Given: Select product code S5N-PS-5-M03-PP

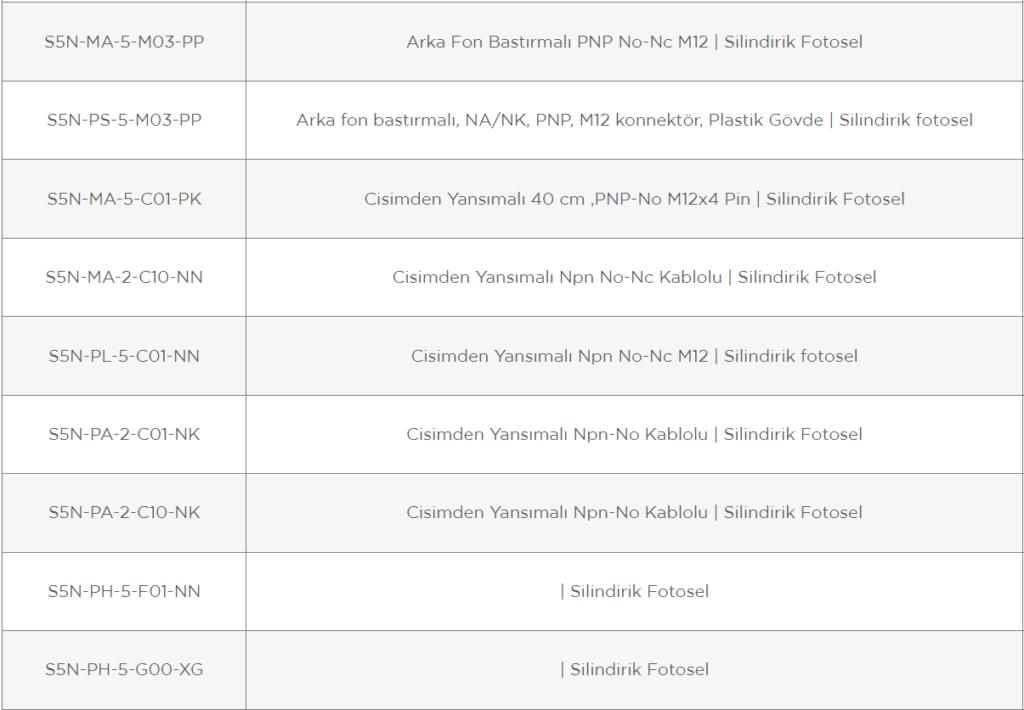Looking at the screenshot, I should (x=124, y=120).
